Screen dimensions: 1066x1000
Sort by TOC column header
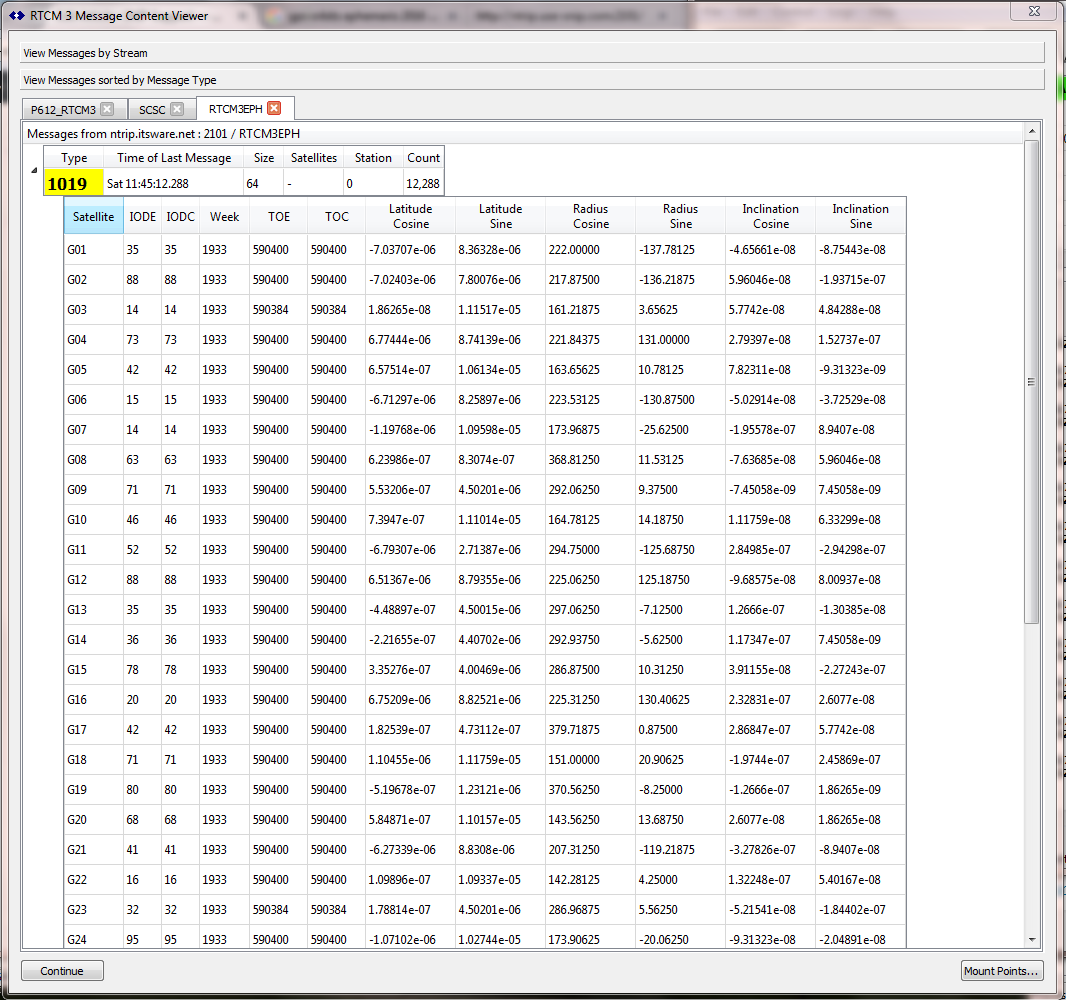pos(337,216)
